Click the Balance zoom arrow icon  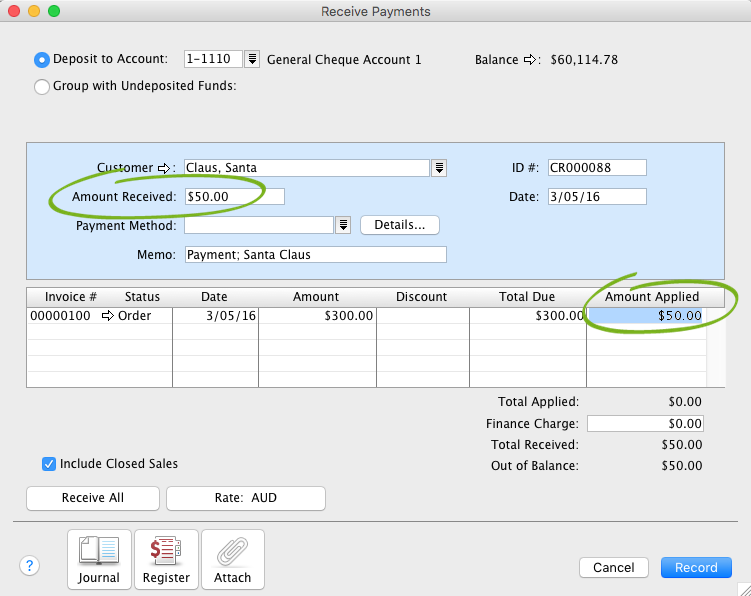[x=530, y=60]
